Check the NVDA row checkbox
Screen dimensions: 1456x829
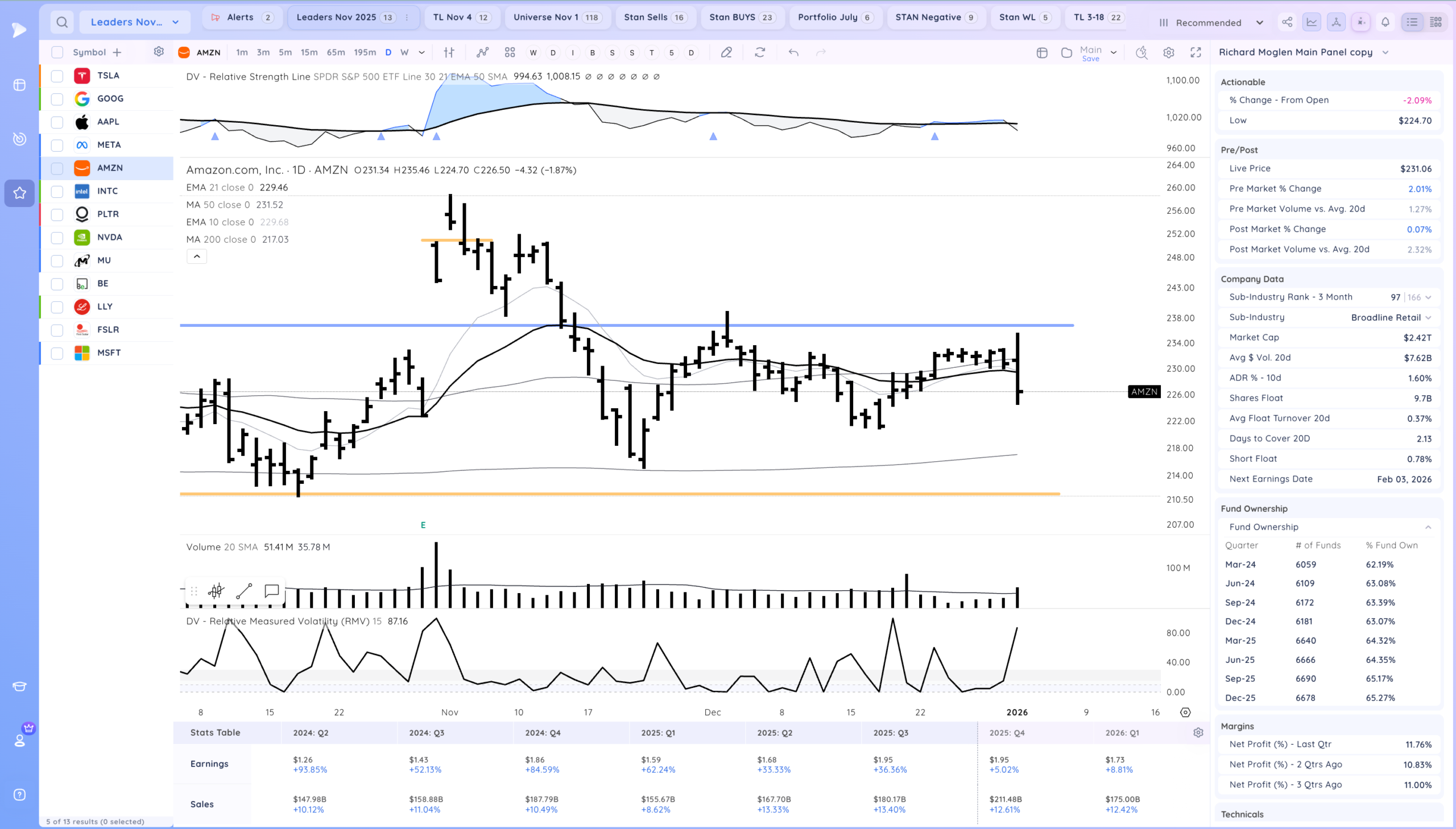pos(57,238)
